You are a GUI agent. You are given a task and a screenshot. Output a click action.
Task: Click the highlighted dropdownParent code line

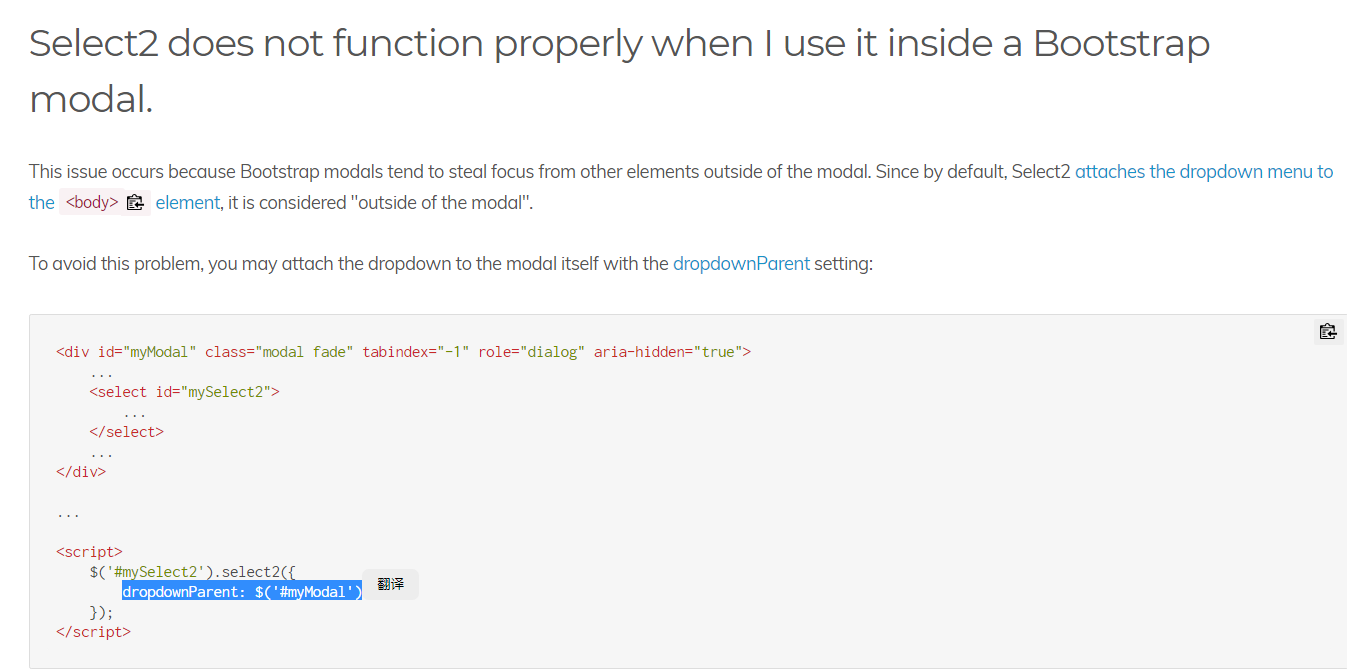pyautogui.click(x=242, y=592)
